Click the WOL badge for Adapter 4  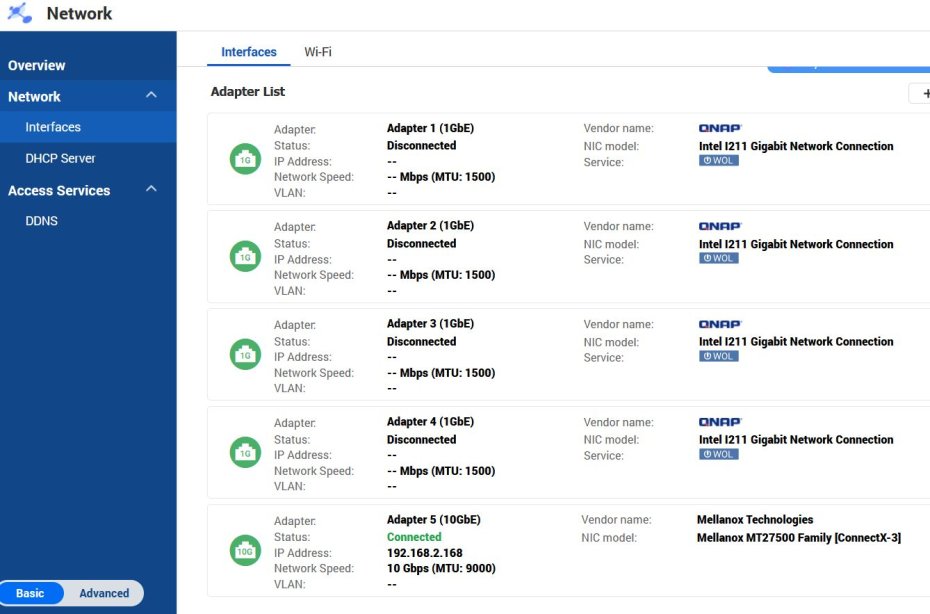coord(718,454)
